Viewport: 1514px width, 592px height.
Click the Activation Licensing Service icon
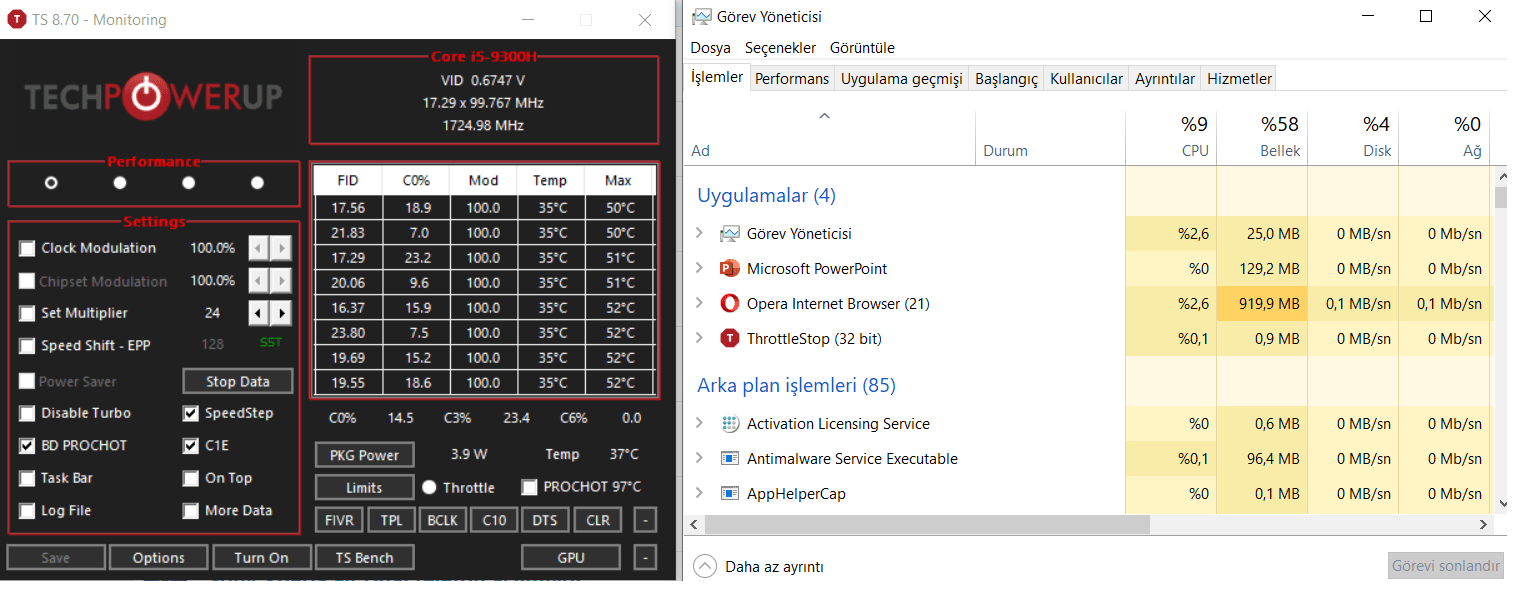[729, 424]
